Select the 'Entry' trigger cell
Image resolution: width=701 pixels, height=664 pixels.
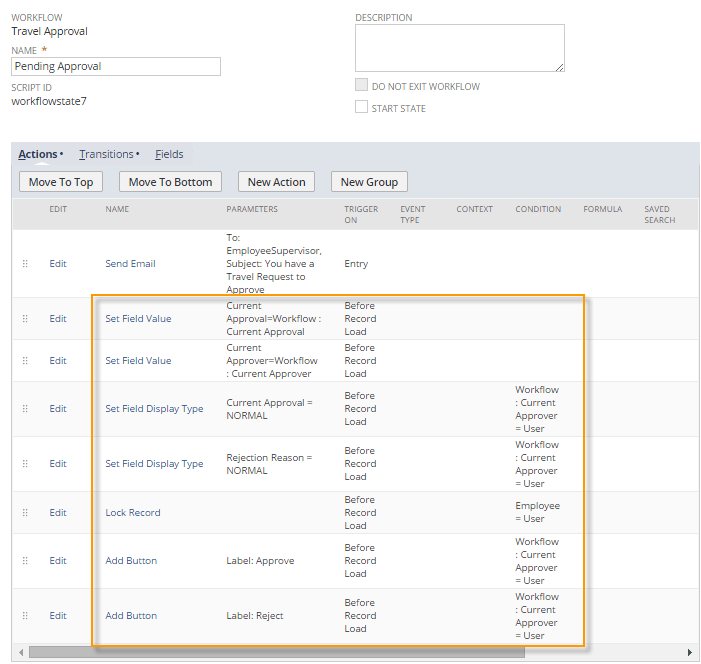tap(356, 264)
